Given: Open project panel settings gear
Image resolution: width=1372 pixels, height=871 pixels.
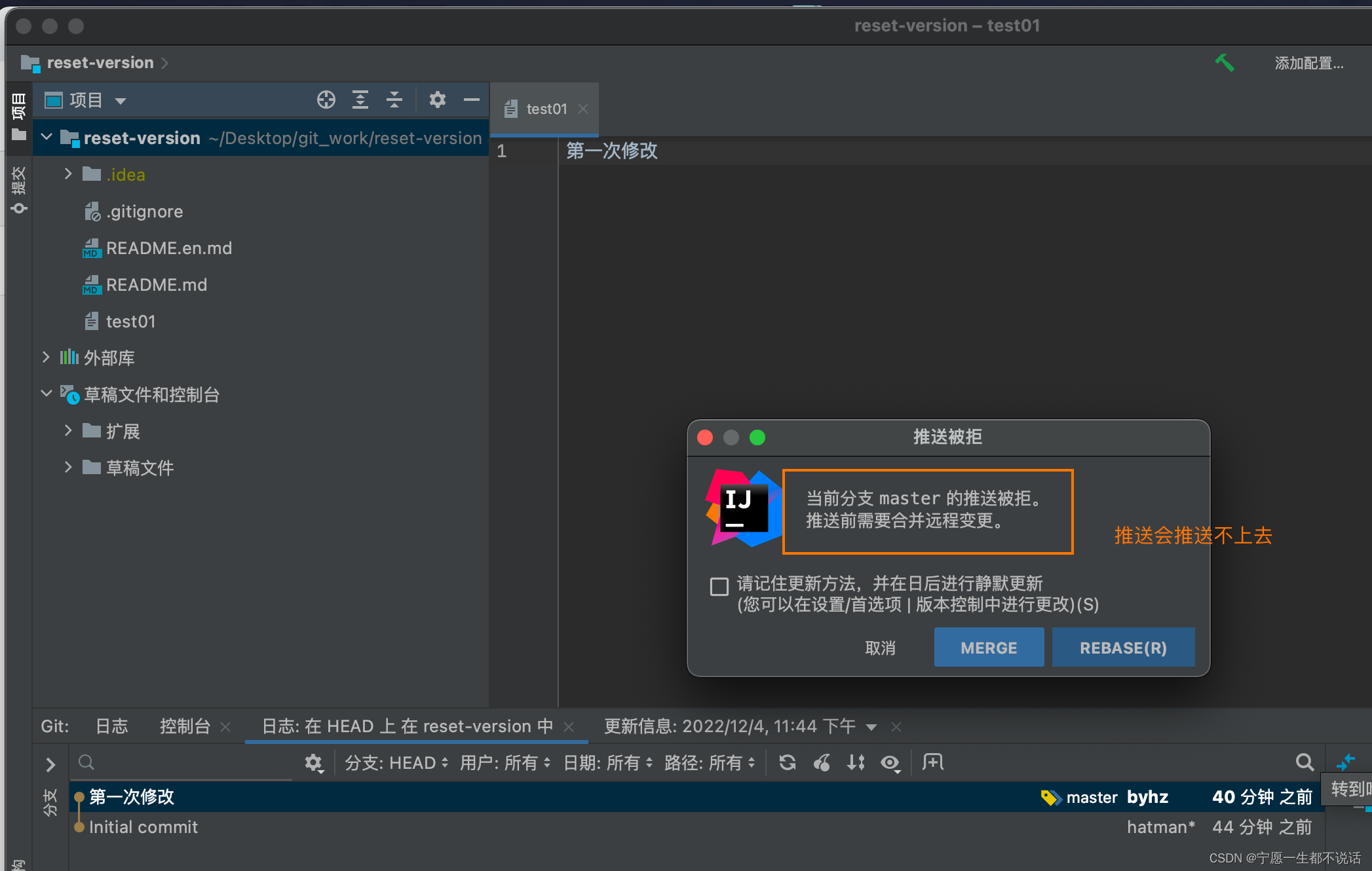Looking at the screenshot, I should click(x=437, y=100).
